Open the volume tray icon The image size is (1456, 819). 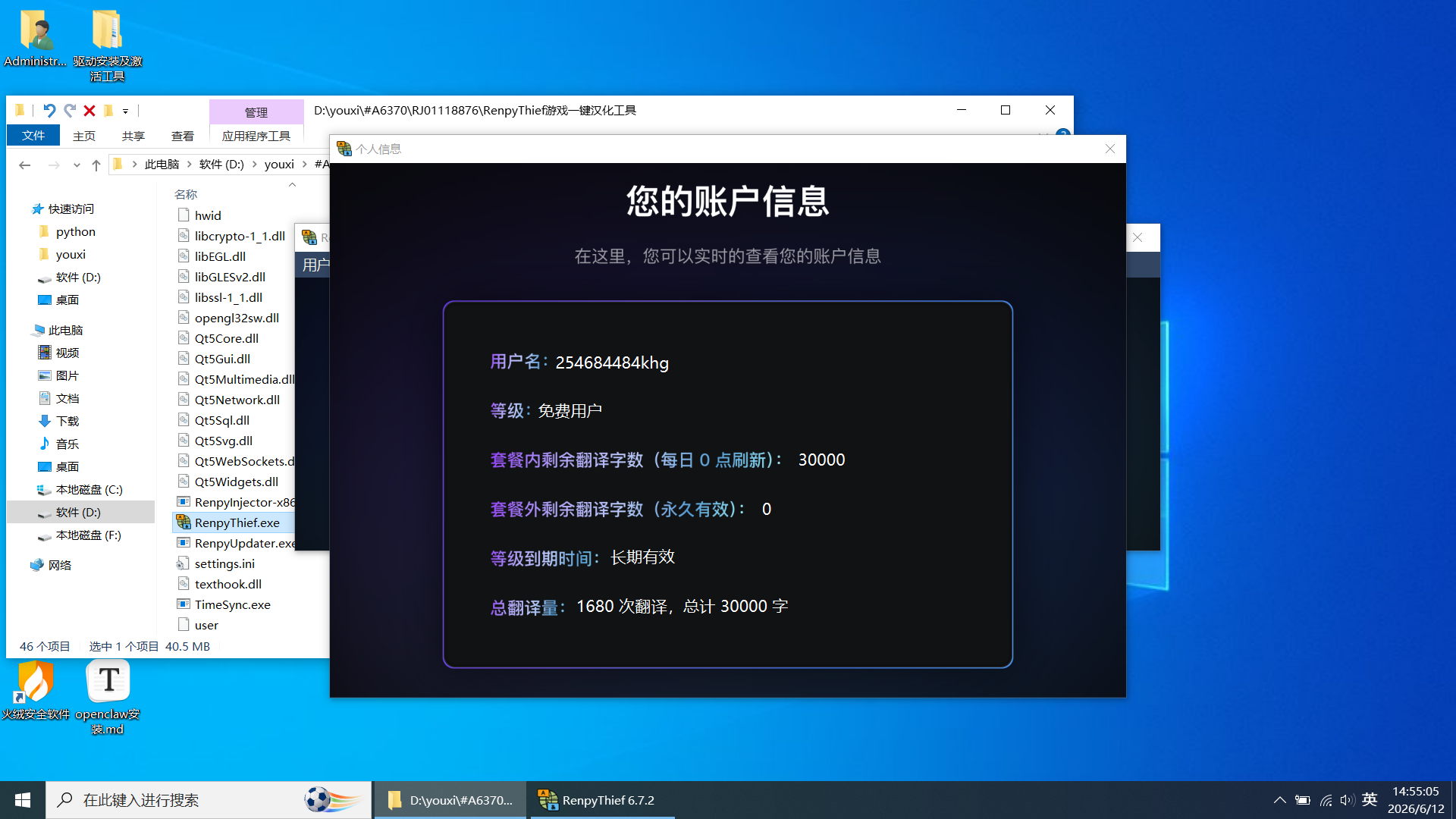tap(1347, 800)
